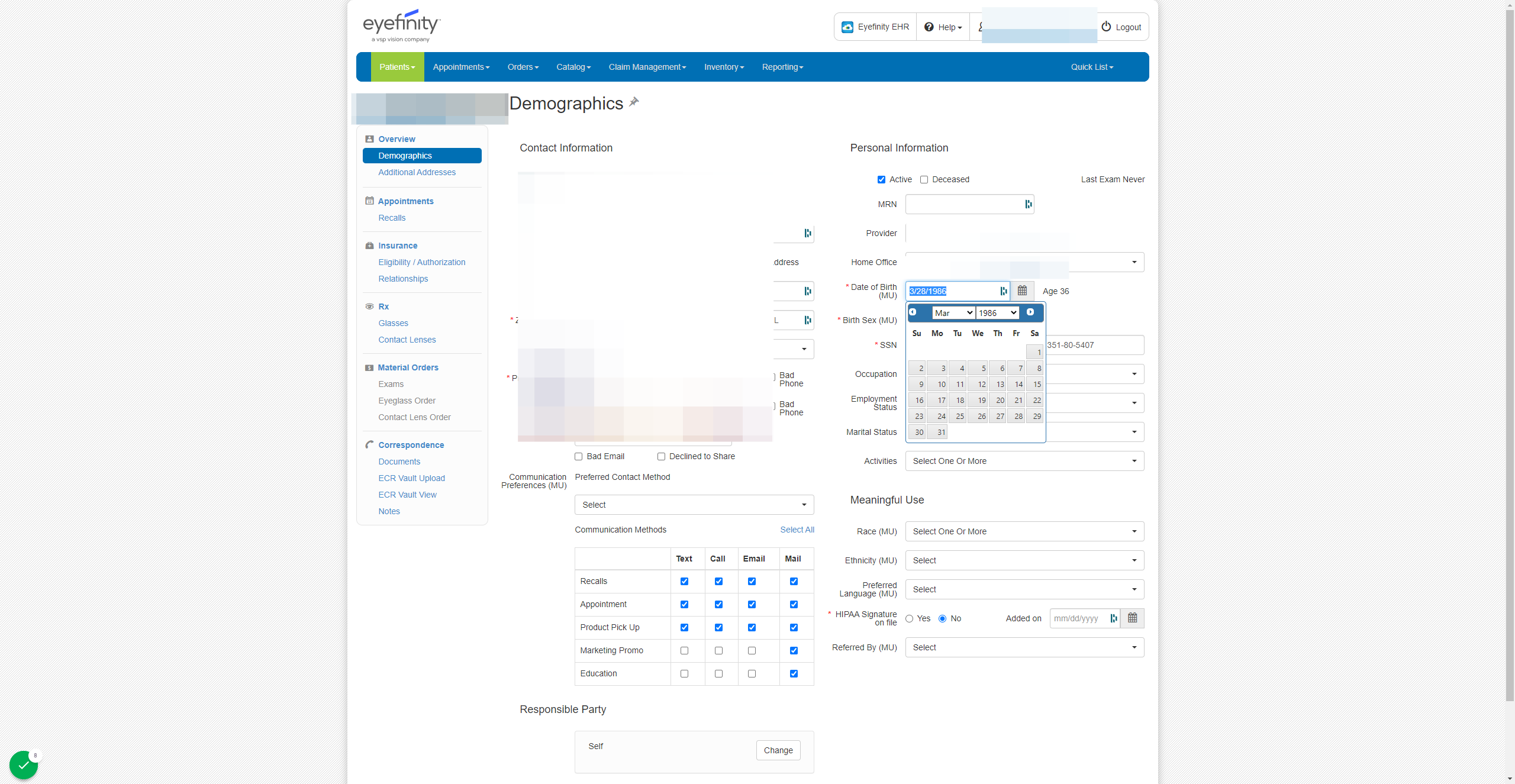Open the Activities dropdown
The width and height of the screenshot is (1515, 784).
tap(1024, 461)
